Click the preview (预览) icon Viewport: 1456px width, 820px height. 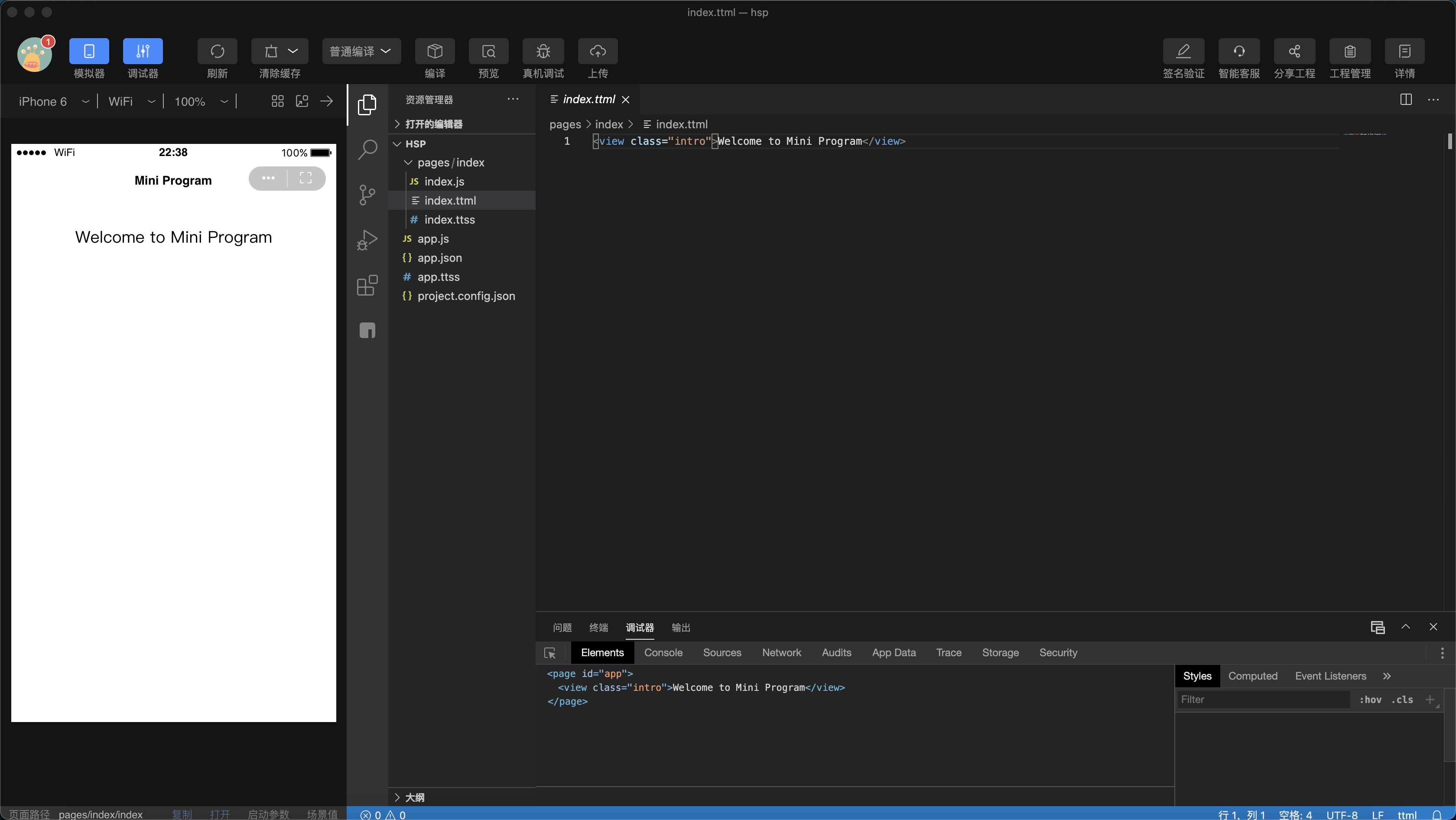tap(488, 52)
